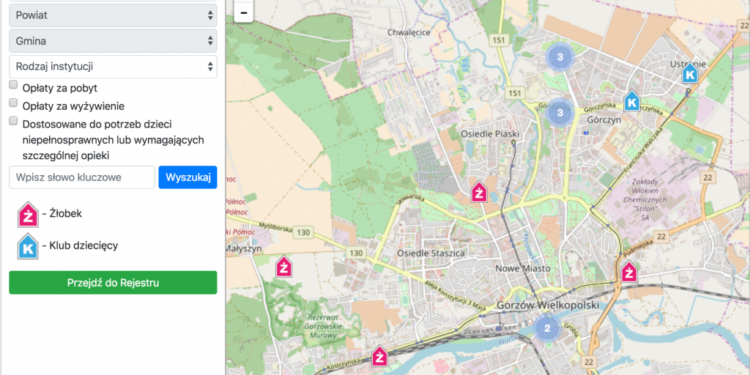Image resolution: width=750 pixels, height=375 pixels.
Task: Open cluster of 3 near road 151
Action: (x=560, y=57)
